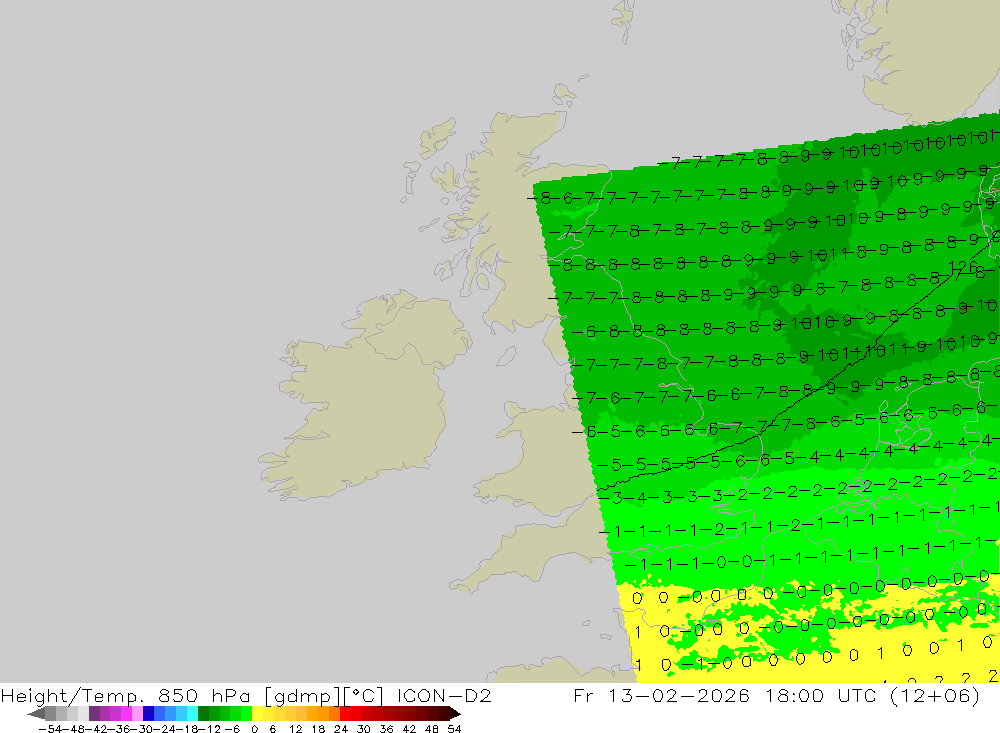Click the '[°C]' unit label in the title
The width and height of the screenshot is (1000, 733).
[x=364, y=695]
